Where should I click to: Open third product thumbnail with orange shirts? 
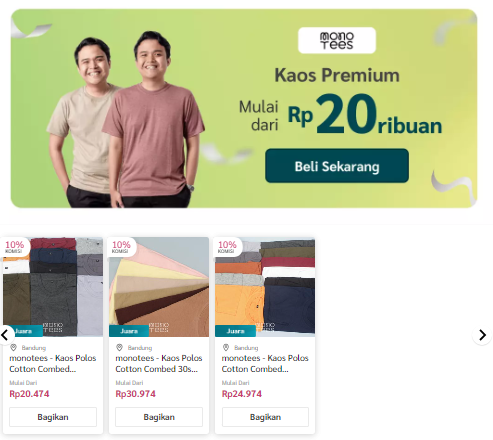(265, 287)
